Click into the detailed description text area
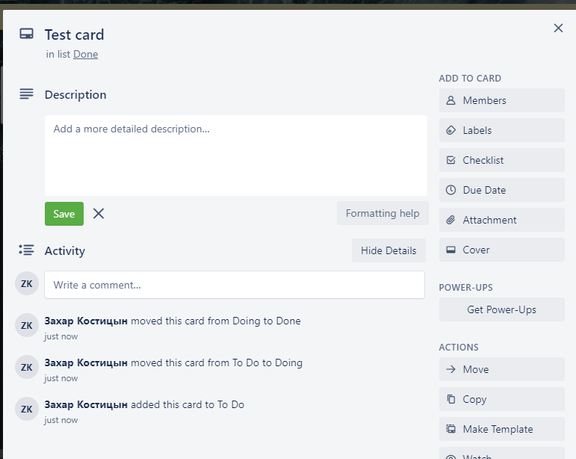Image resolution: width=576 pixels, height=459 pixels. coord(236,155)
